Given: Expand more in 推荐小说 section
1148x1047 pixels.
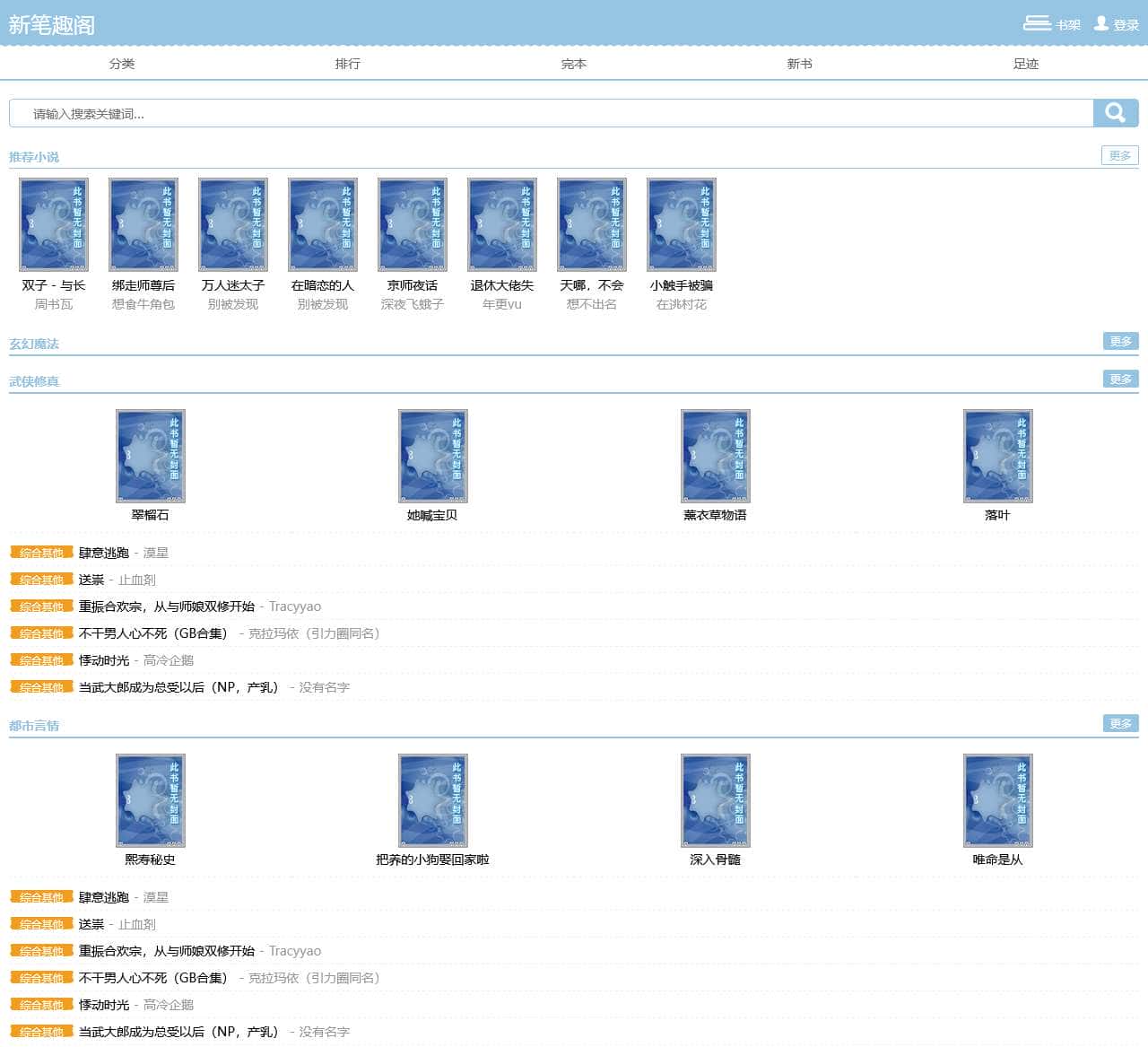Looking at the screenshot, I should pyautogui.click(x=1119, y=155).
